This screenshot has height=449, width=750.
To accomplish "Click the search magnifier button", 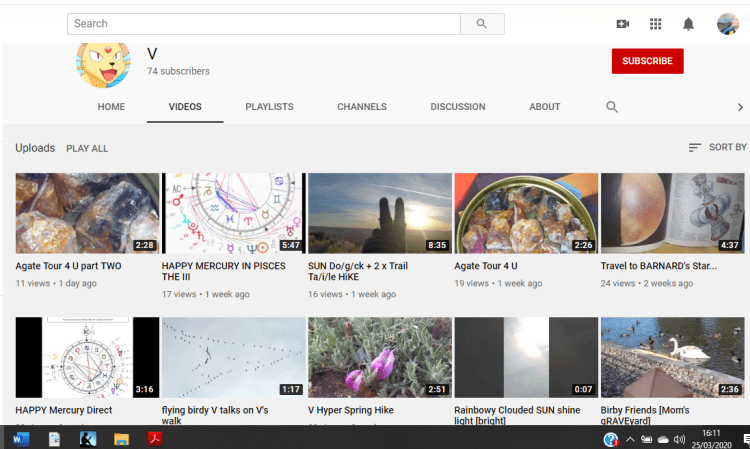I will tap(482, 24).
